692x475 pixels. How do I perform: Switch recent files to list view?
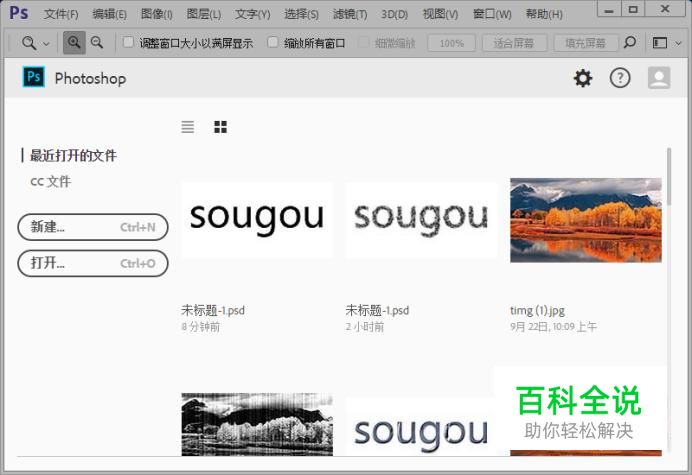188,127
